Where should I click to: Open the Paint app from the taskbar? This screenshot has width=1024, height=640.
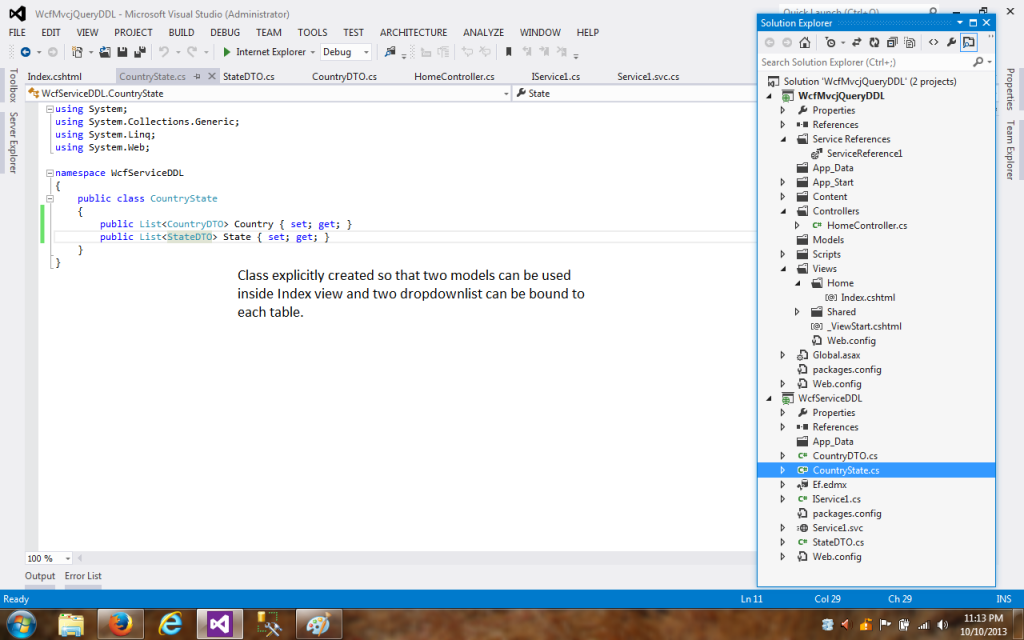[319, 624]
